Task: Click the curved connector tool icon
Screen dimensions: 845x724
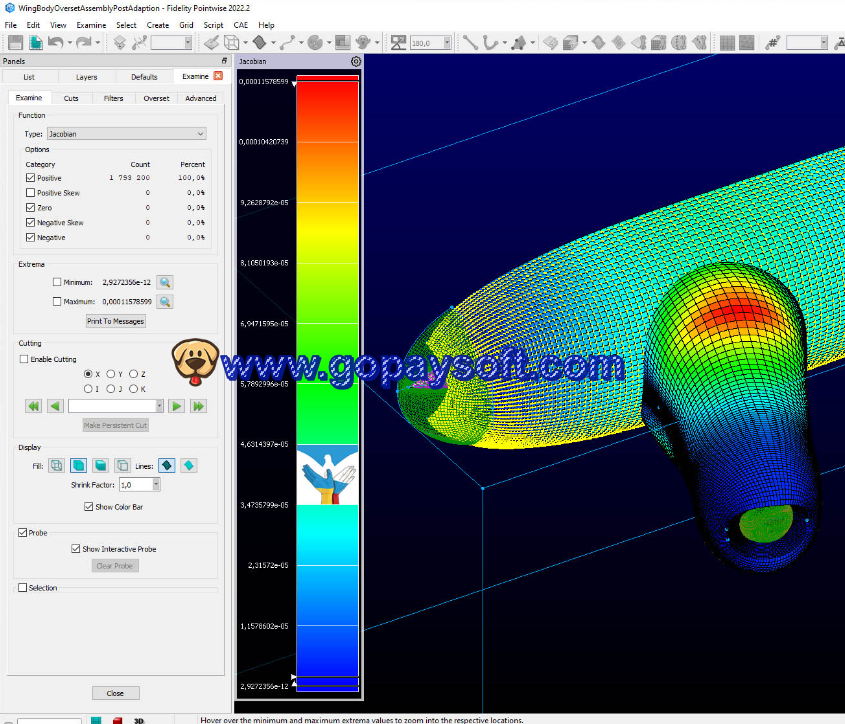Action: point(490,42)
